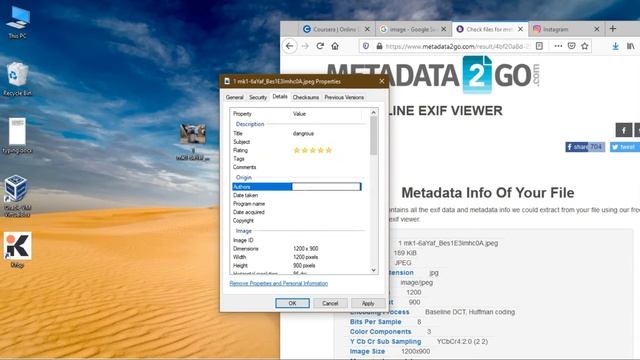640x360 pixels.
Task: Select the K-logo app shortcut on desktop
Action: click(x=17, y=249)
